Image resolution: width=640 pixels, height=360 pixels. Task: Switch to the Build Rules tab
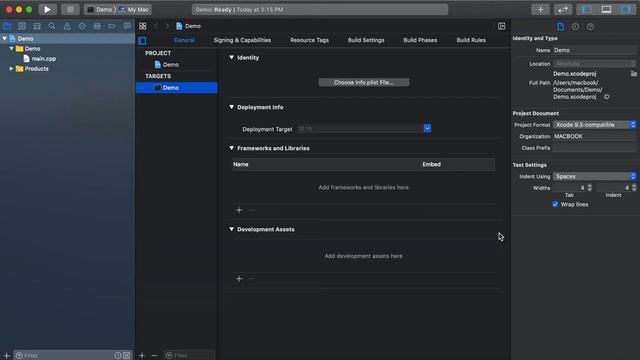point(471,40)
